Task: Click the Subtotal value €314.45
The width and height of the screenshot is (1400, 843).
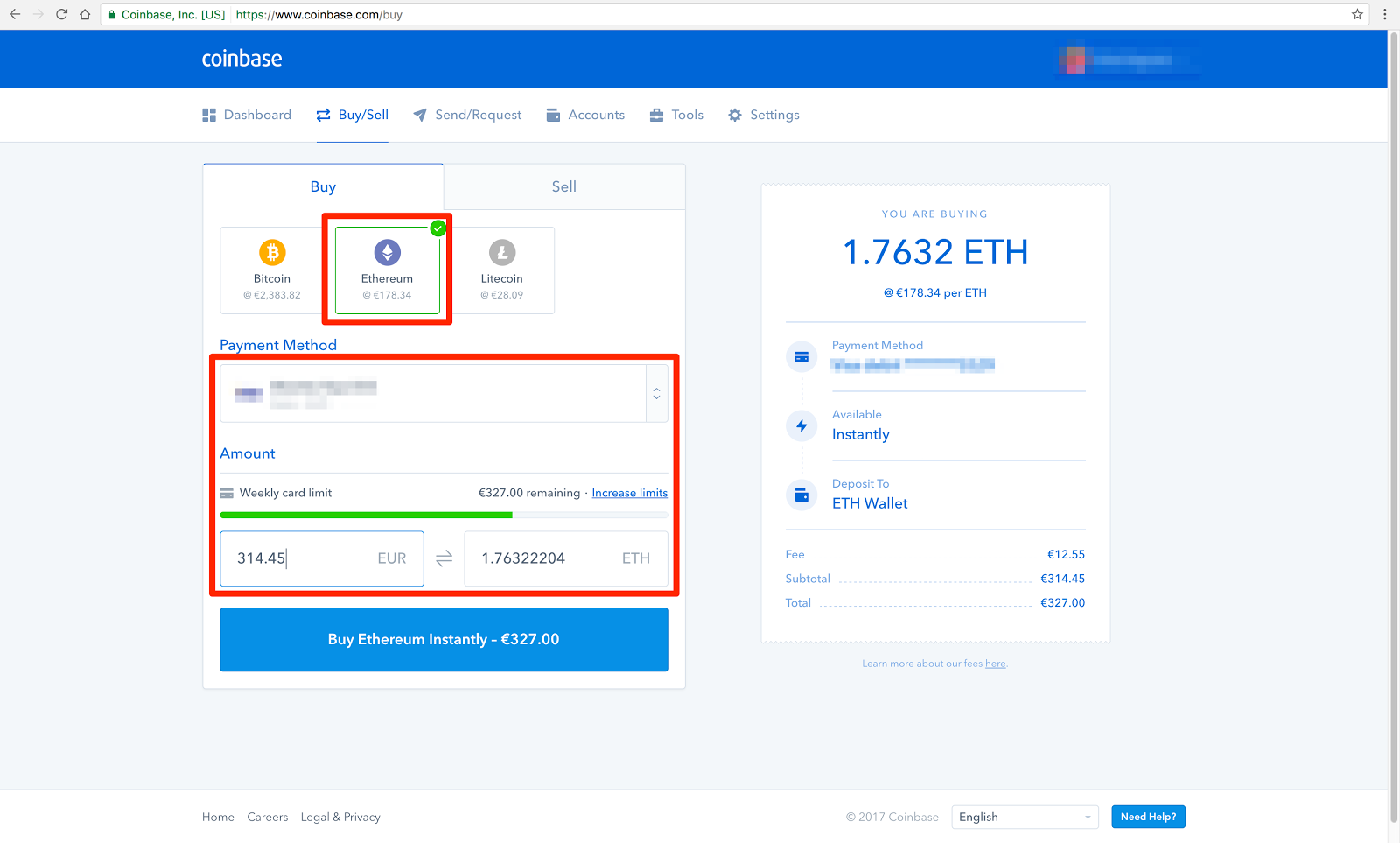Action: [x=1062, y=579]
